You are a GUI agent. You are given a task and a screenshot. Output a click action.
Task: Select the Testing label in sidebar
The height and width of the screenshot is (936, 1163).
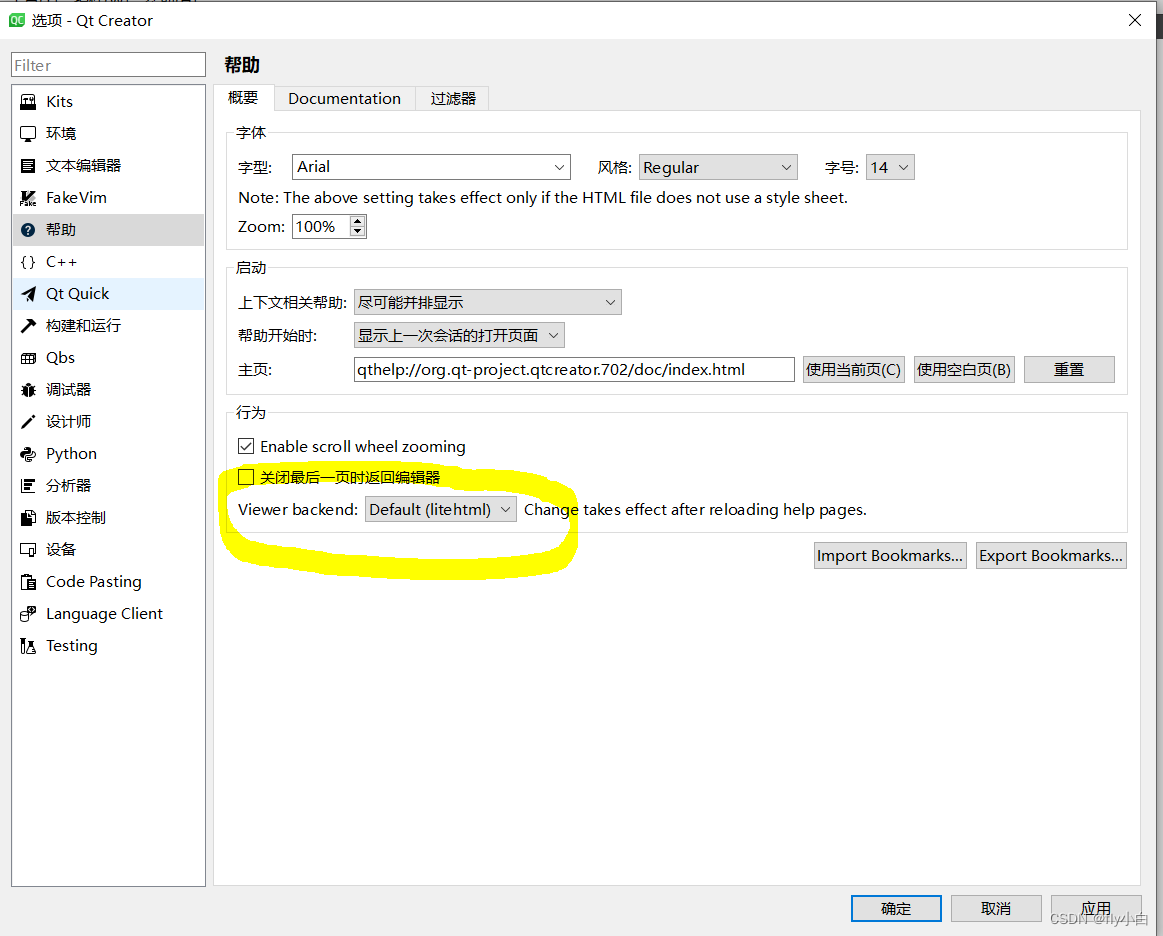[x=72, y=646]
